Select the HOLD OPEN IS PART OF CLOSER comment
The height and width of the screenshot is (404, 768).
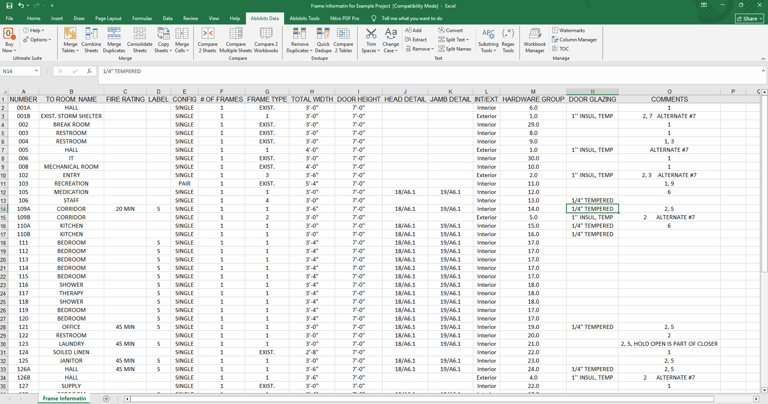[x=669, y=344]
